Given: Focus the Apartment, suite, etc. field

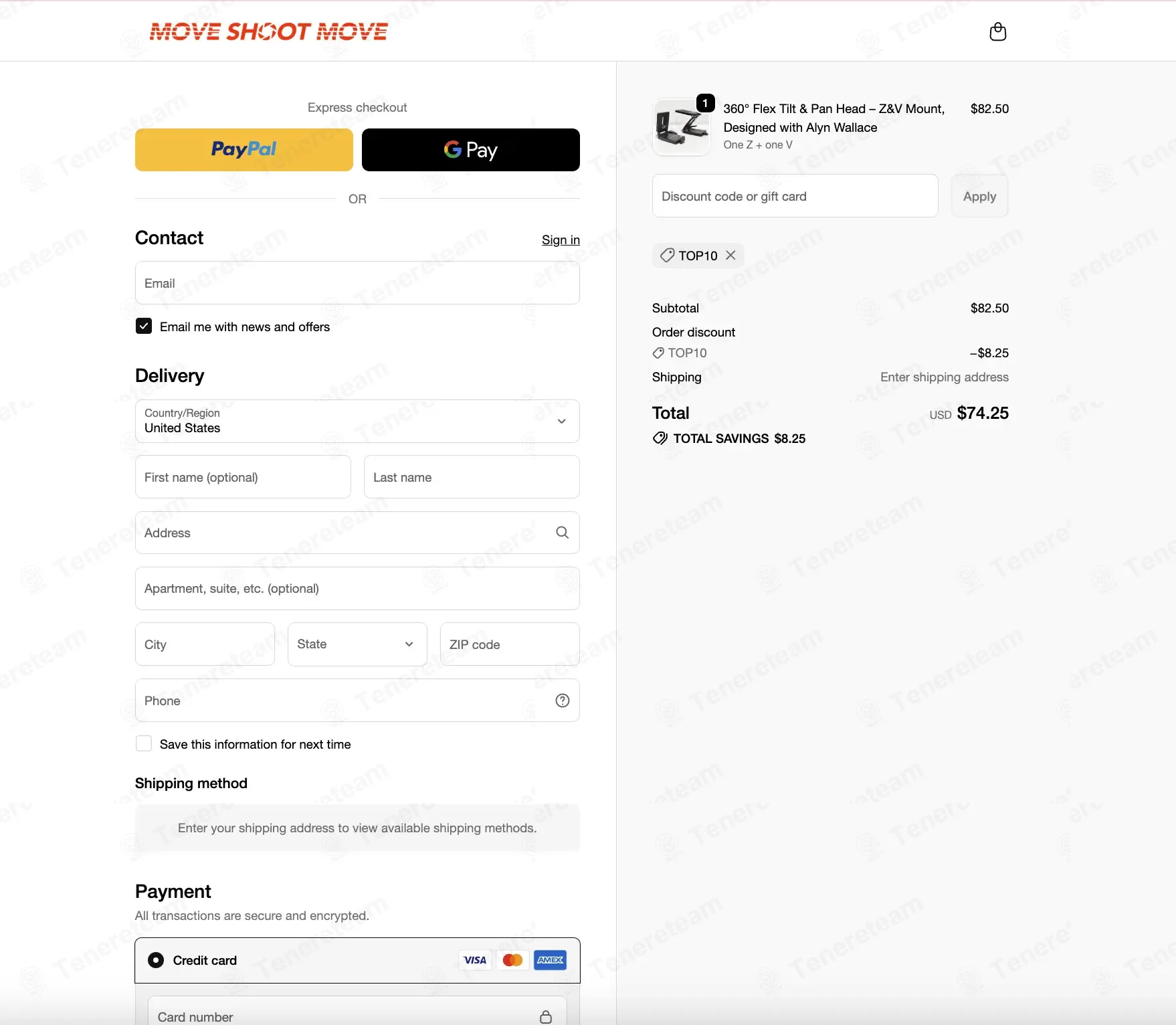Looking at the screenshot, I should coord(357,589).
